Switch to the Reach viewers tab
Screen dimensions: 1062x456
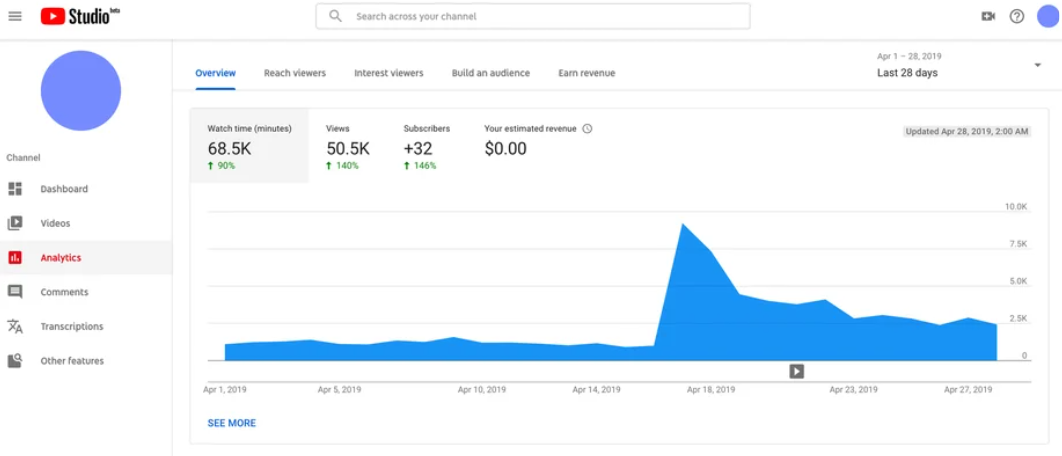click(295, 73)
